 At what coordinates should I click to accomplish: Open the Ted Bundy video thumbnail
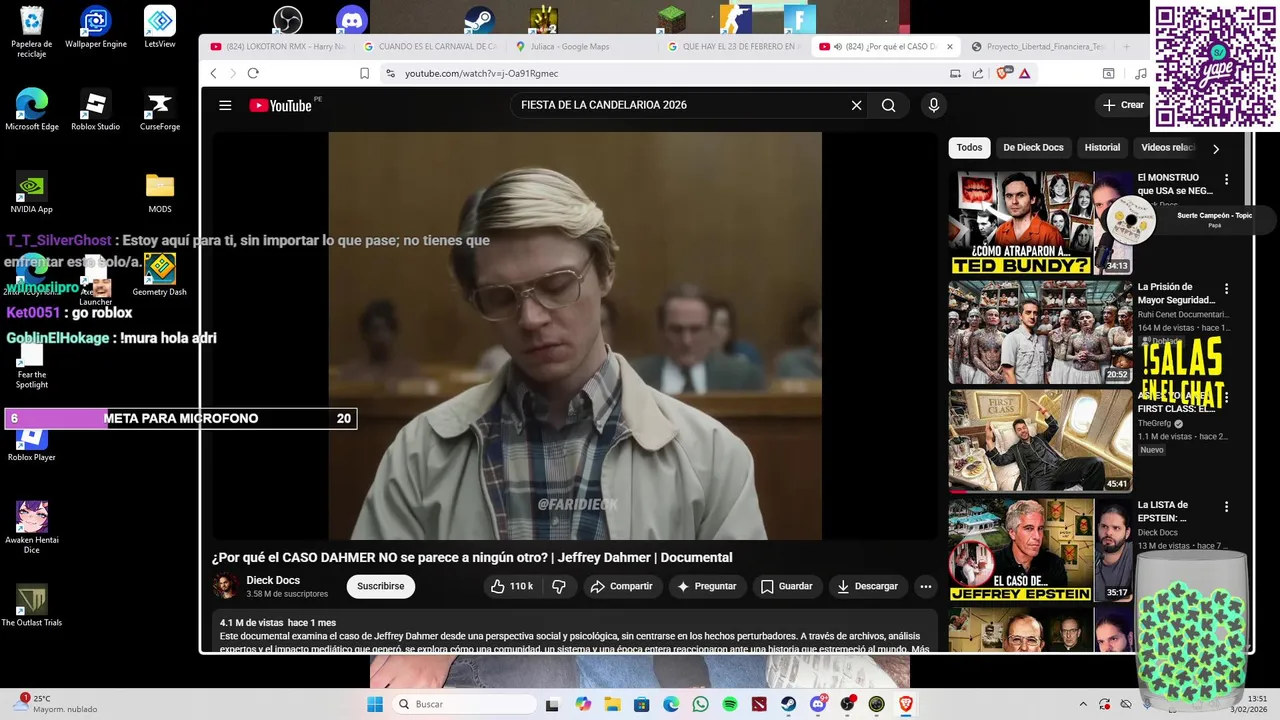click(1040, 222)
